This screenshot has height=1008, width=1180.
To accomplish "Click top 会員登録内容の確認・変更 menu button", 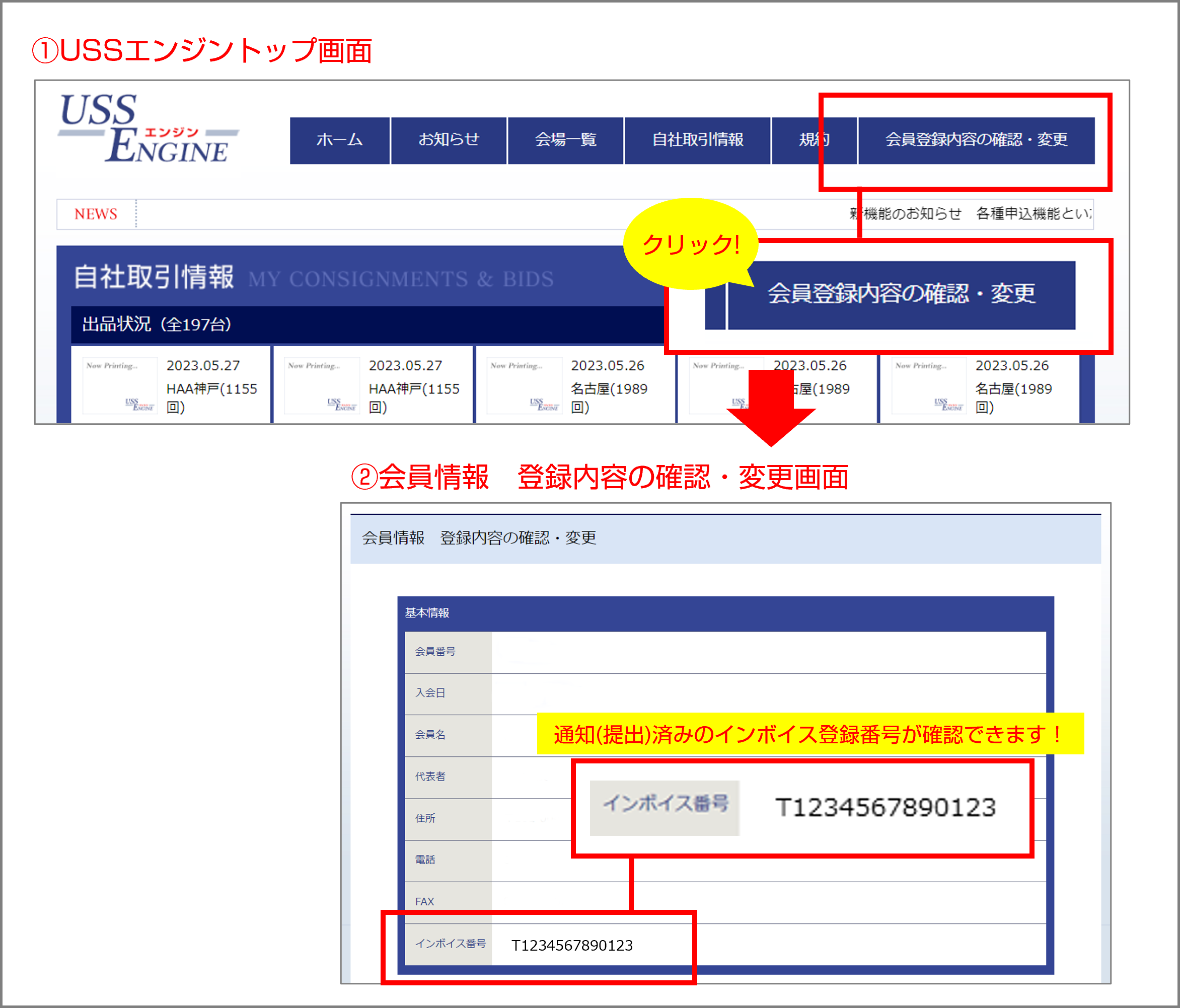I will pos(976,140).
